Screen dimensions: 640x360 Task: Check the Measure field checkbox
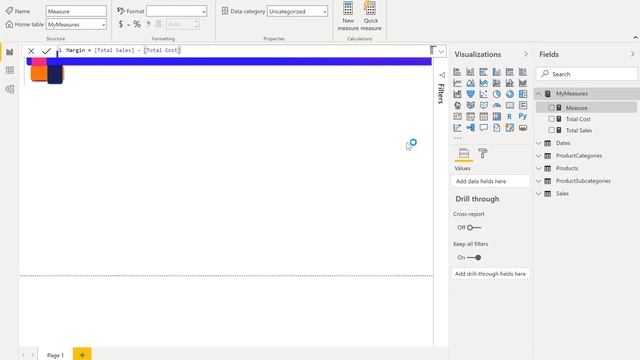coord(551,108)
